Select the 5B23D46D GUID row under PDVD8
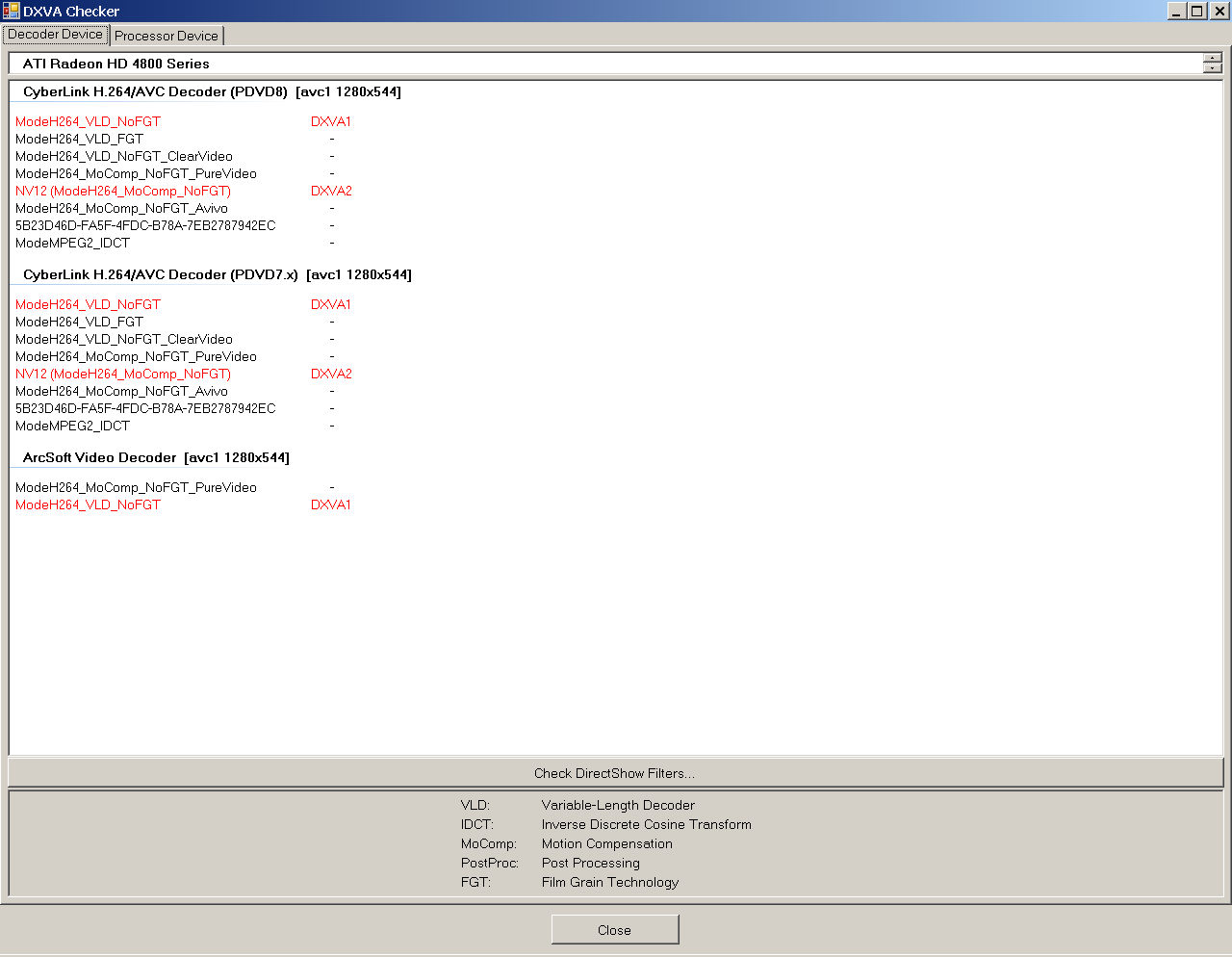1232x957 pixels. [x=145, y=225]
